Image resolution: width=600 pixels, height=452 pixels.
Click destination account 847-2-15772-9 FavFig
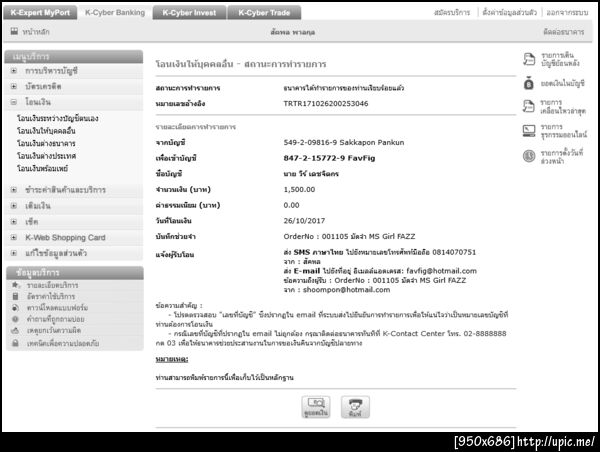coord(329,158)
